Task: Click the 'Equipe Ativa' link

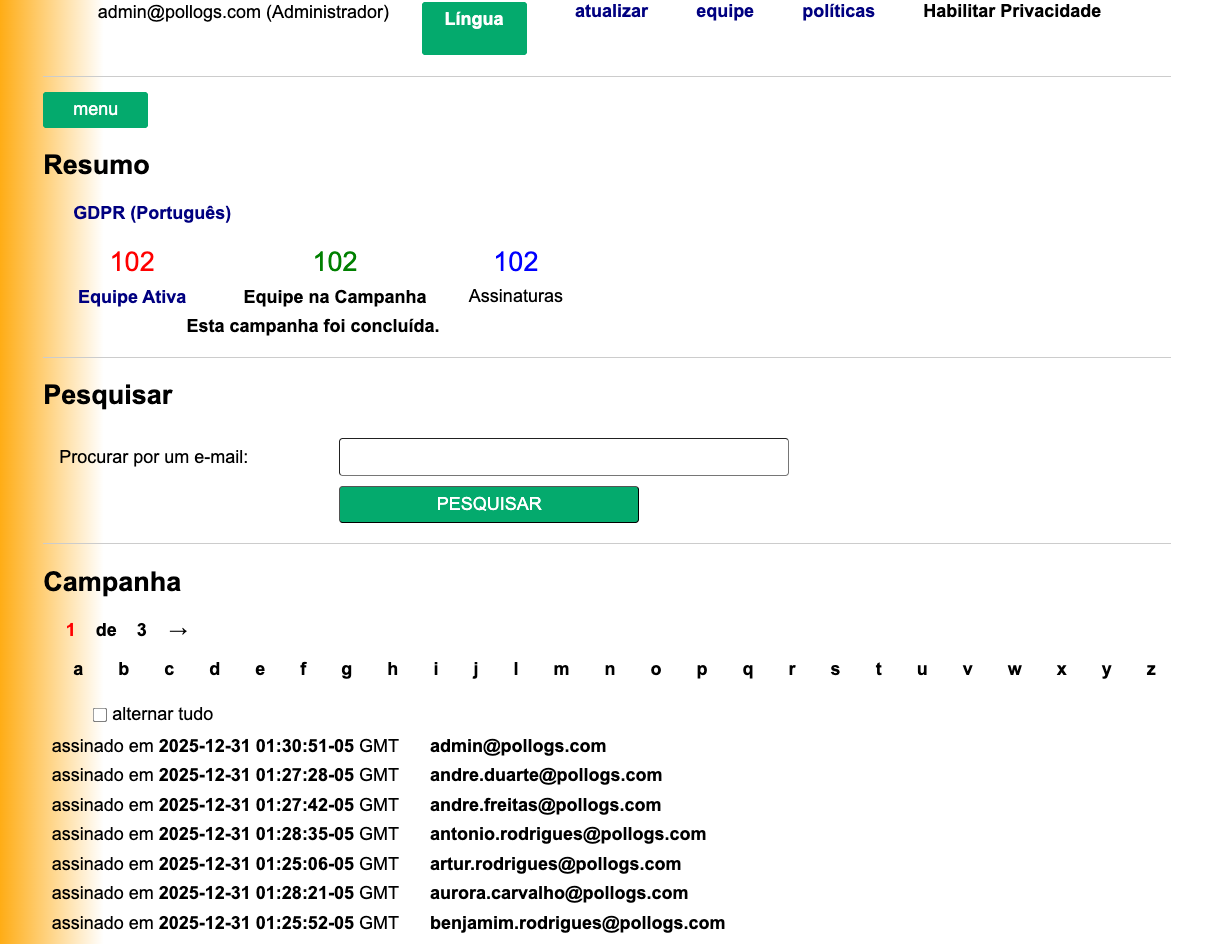Action: tap(132, 297)
